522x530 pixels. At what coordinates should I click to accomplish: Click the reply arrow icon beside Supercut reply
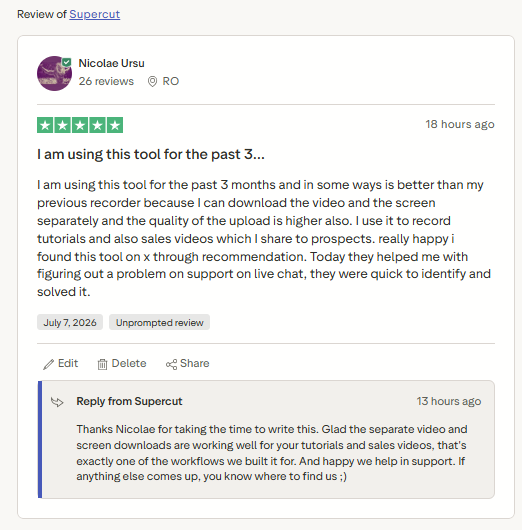[x=57, y=402]
